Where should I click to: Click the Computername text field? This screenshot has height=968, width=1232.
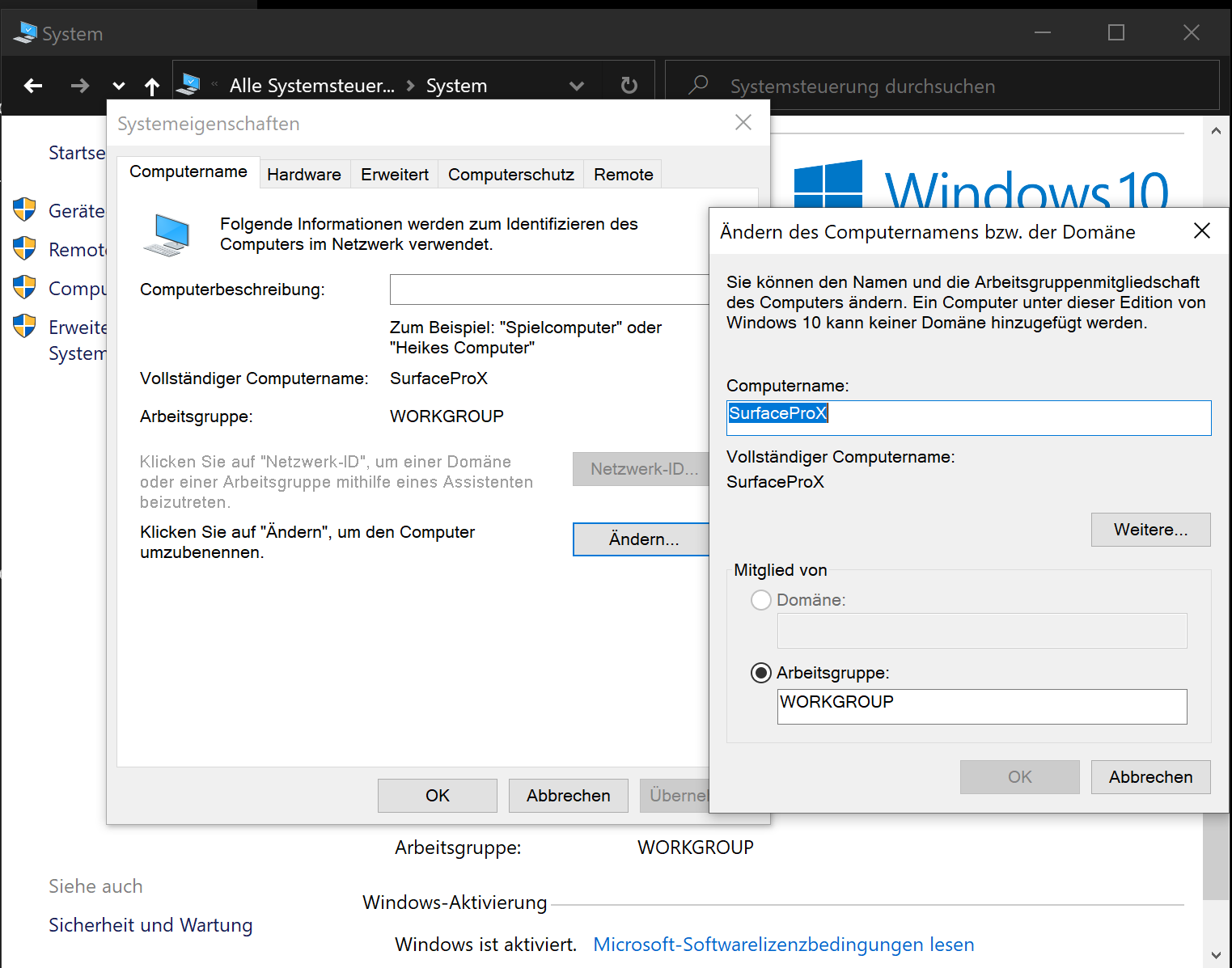[x=967, y=418]
